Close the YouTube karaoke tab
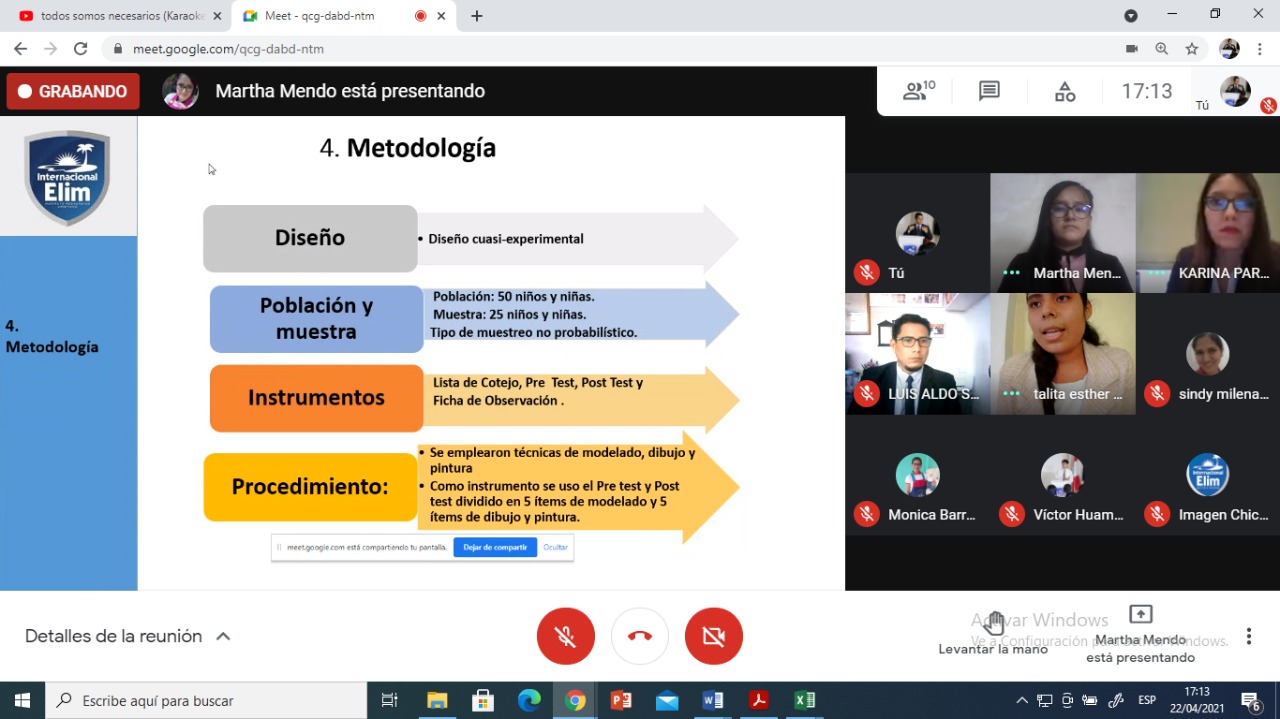 (x=217, y=16)
